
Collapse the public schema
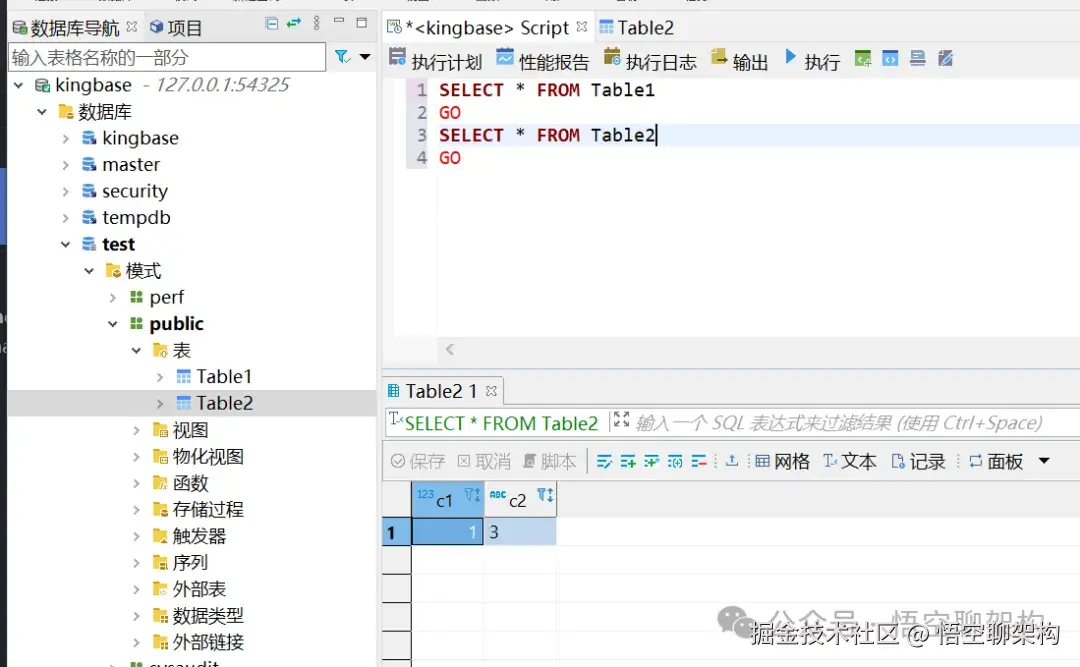coord(113,324)
